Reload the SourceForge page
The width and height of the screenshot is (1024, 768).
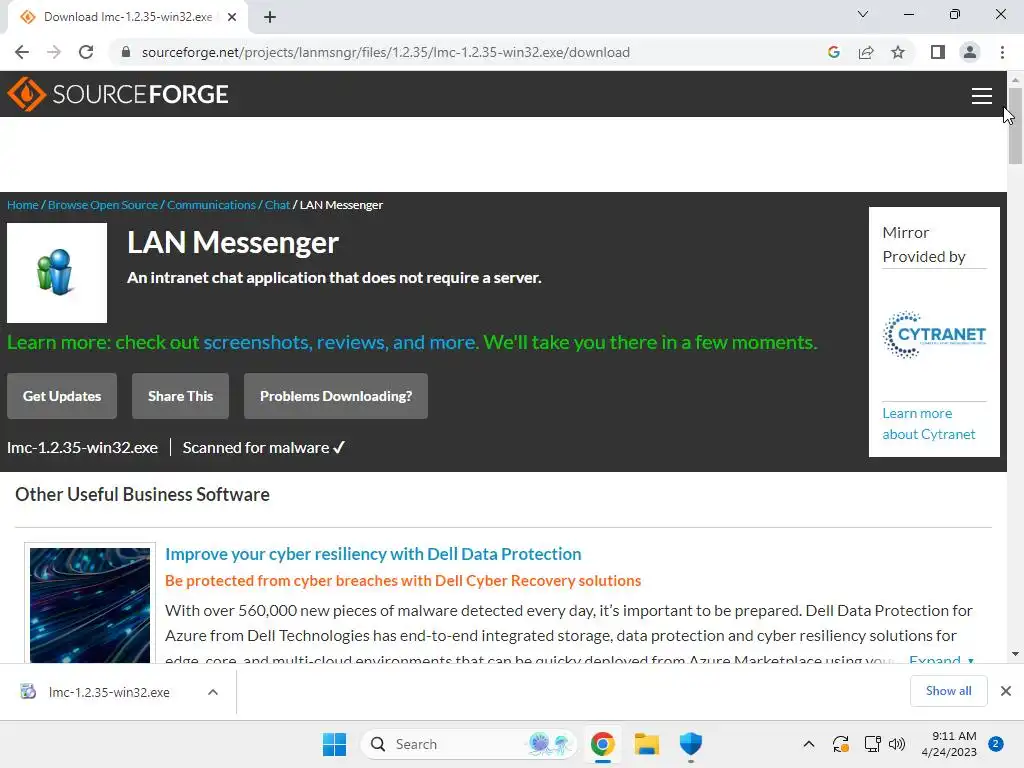86,52
